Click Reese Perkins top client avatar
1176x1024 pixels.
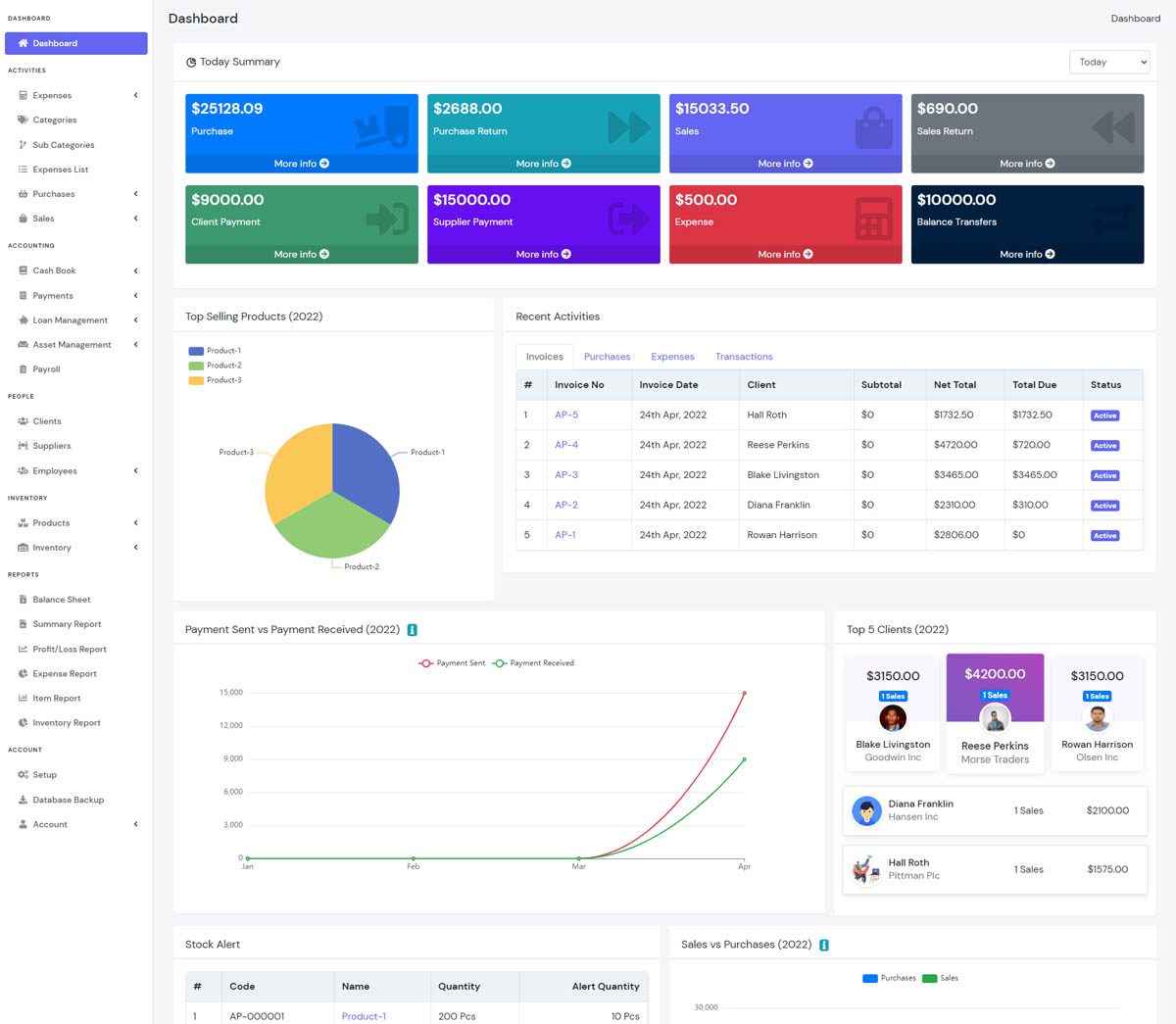pos(995,719)
